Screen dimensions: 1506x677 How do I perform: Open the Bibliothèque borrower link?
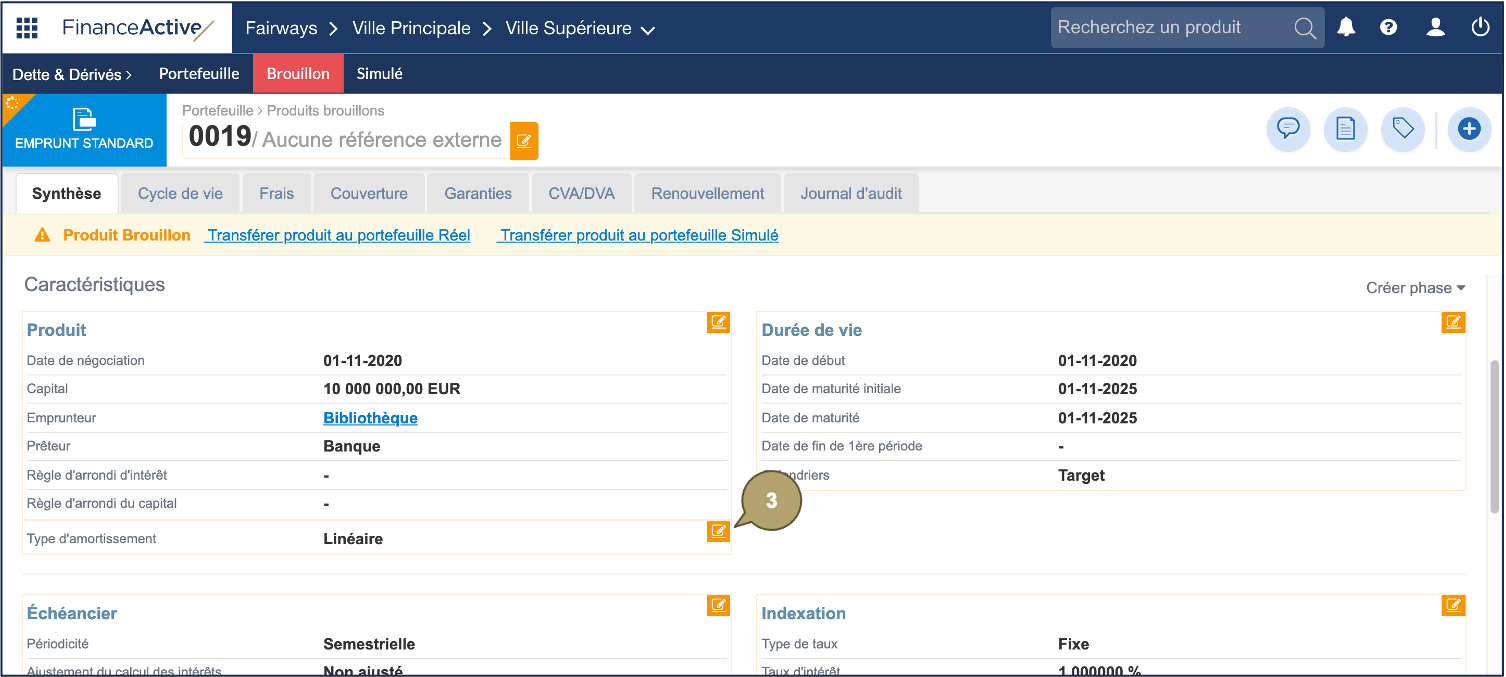point(370,418)
